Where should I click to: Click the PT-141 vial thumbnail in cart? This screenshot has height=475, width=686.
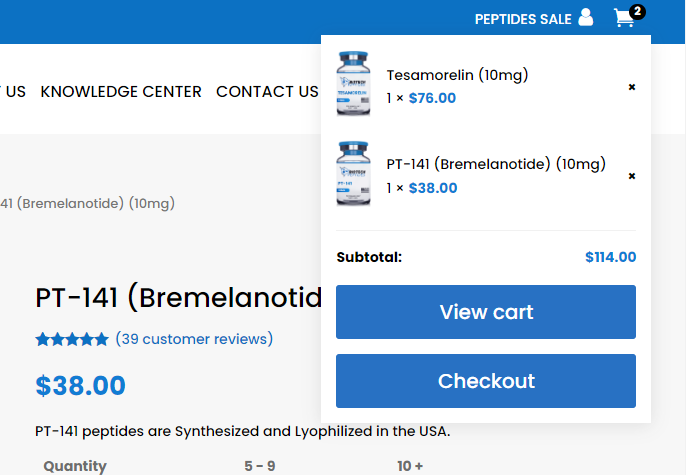[x=354, y=174]
